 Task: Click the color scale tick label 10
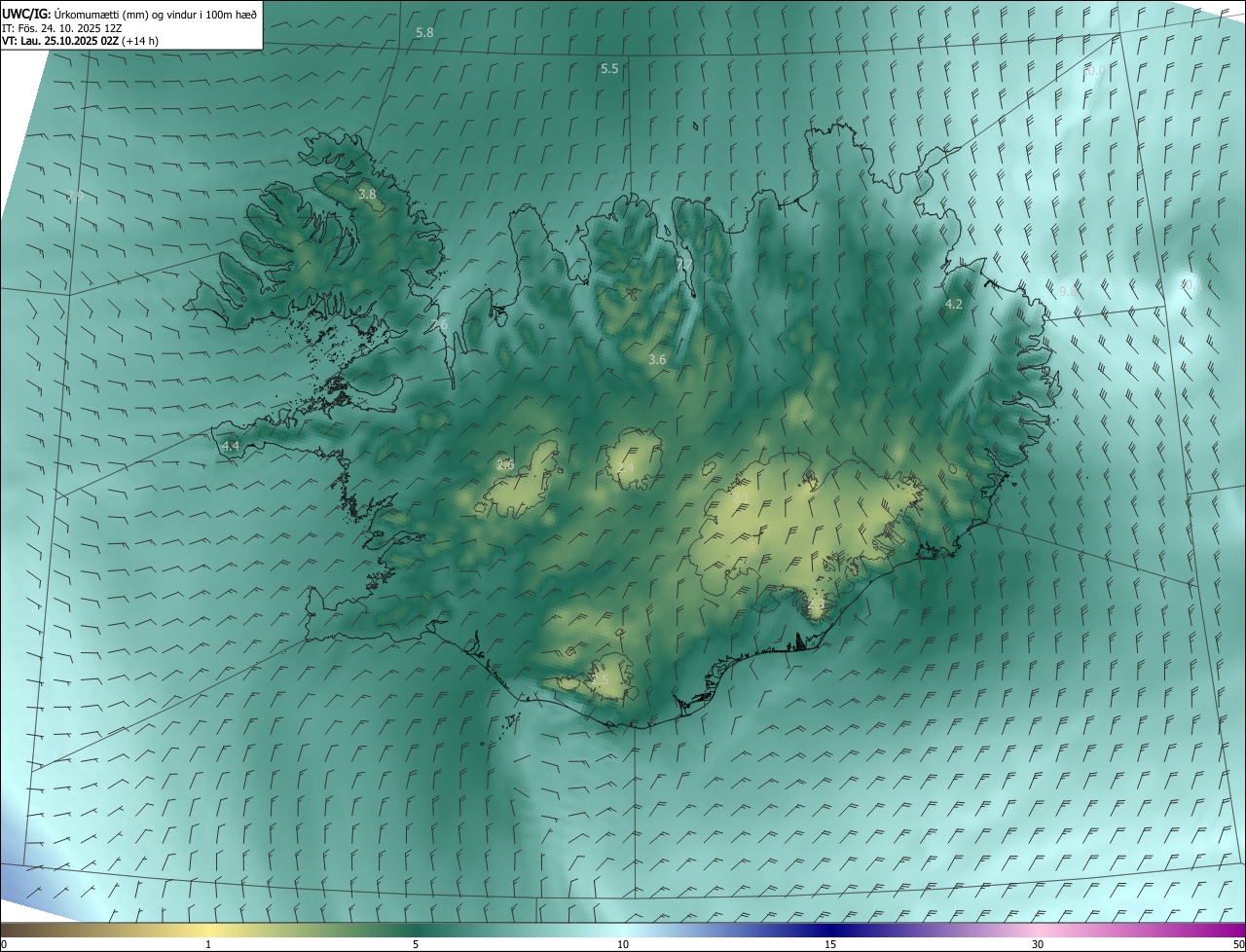click(623, 945)
